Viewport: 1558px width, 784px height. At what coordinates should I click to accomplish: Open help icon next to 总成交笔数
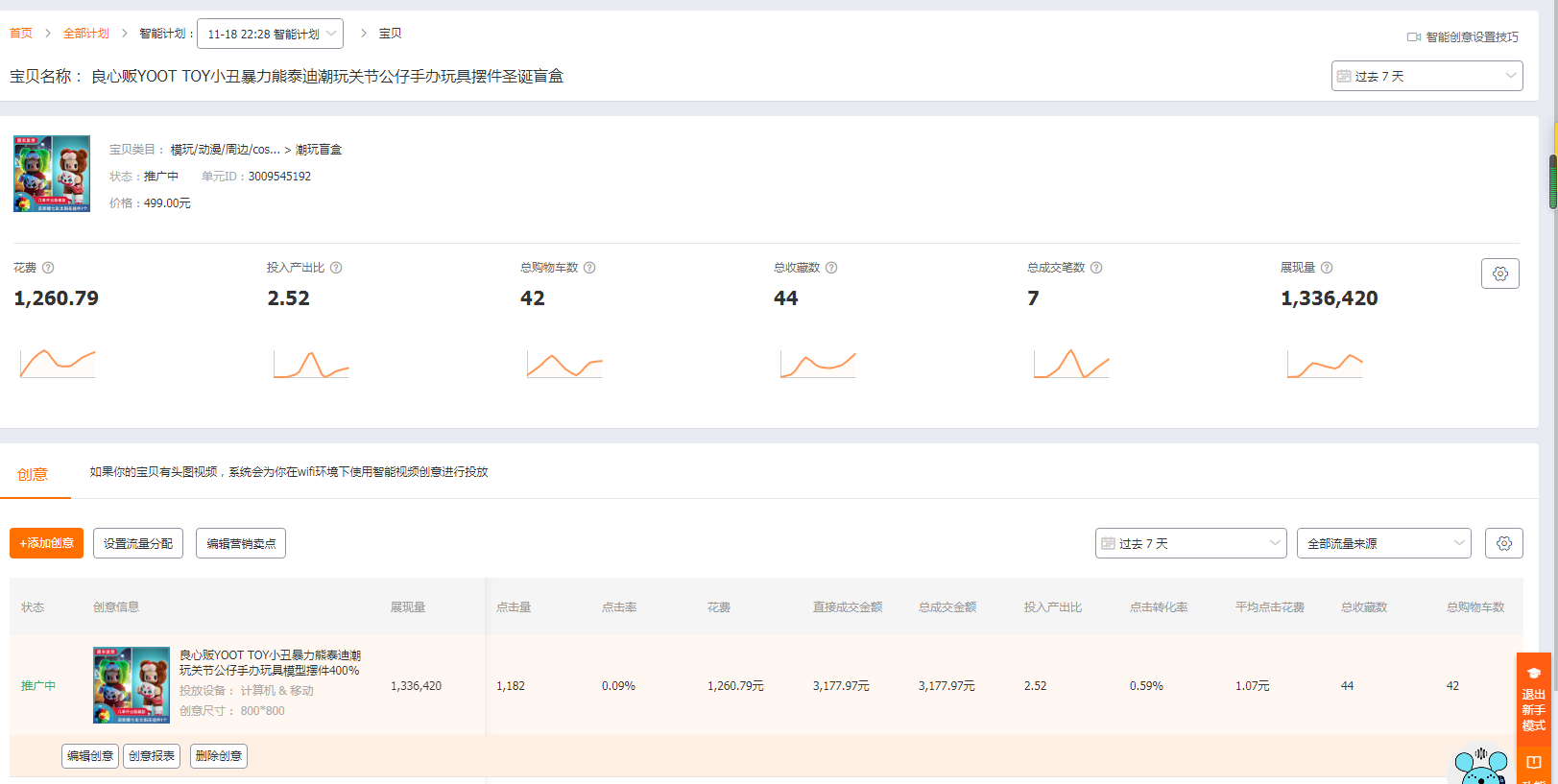point(1096,268)
